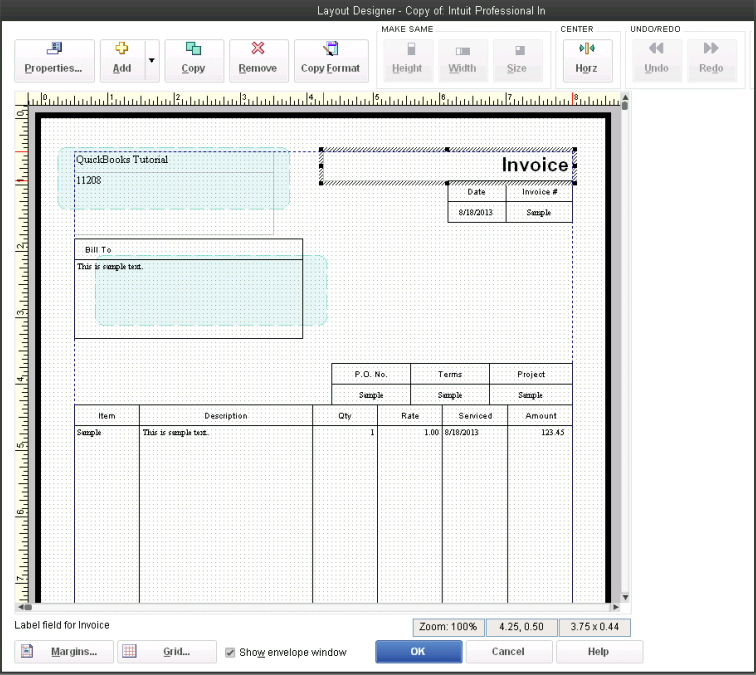
Task: Click the vertical scrollbar down arrow
Action: pos(625,597)
